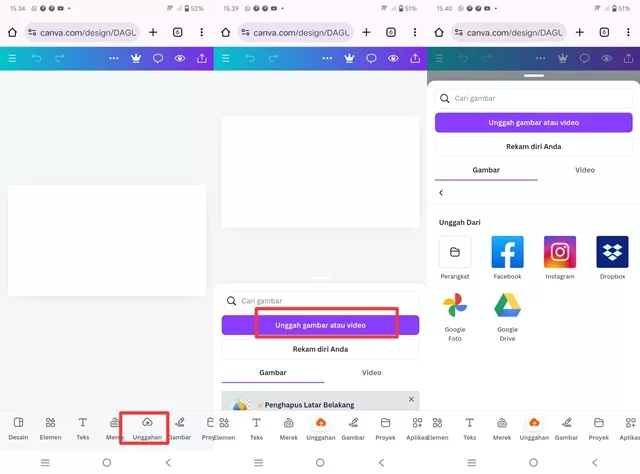Open Chrome three-dot menu in left phone
The height and width of the screenshot is (474, 640).
[x=202, y=32]
